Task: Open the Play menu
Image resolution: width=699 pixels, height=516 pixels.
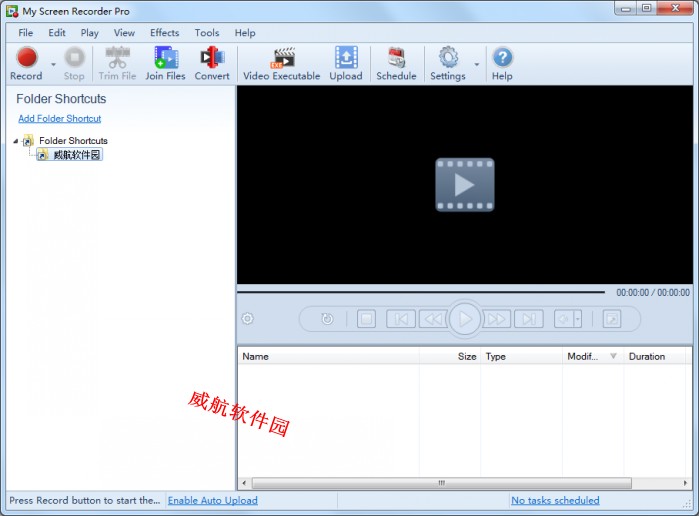Action: point(89,33)
